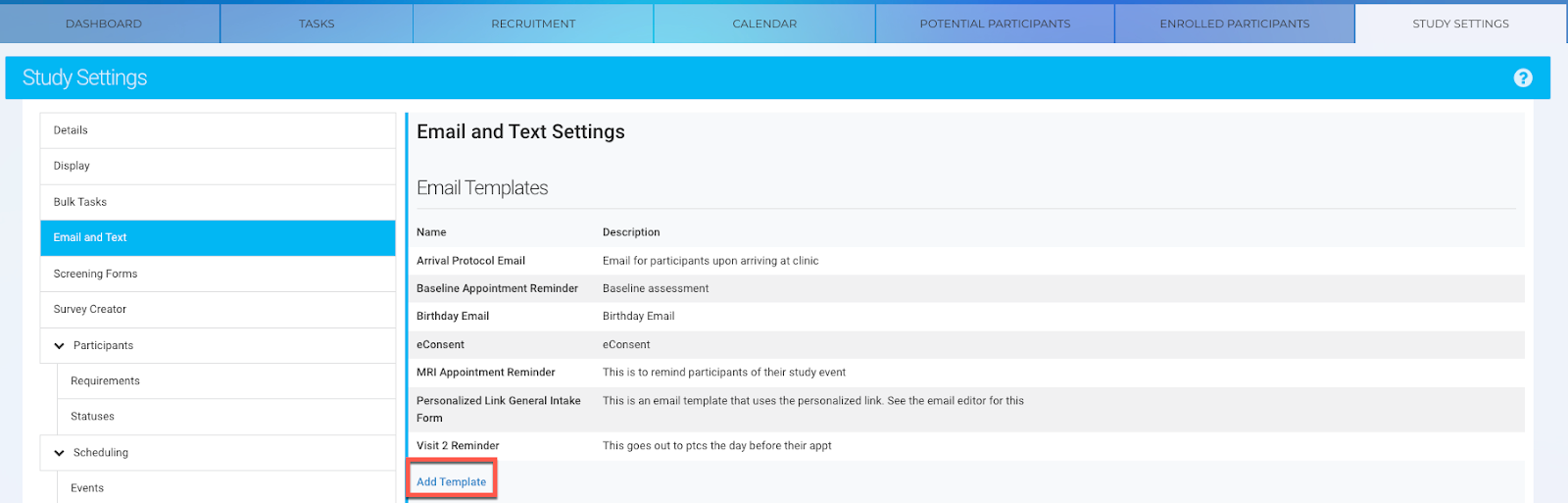Open the Birthday Email template row

point(965,316)
